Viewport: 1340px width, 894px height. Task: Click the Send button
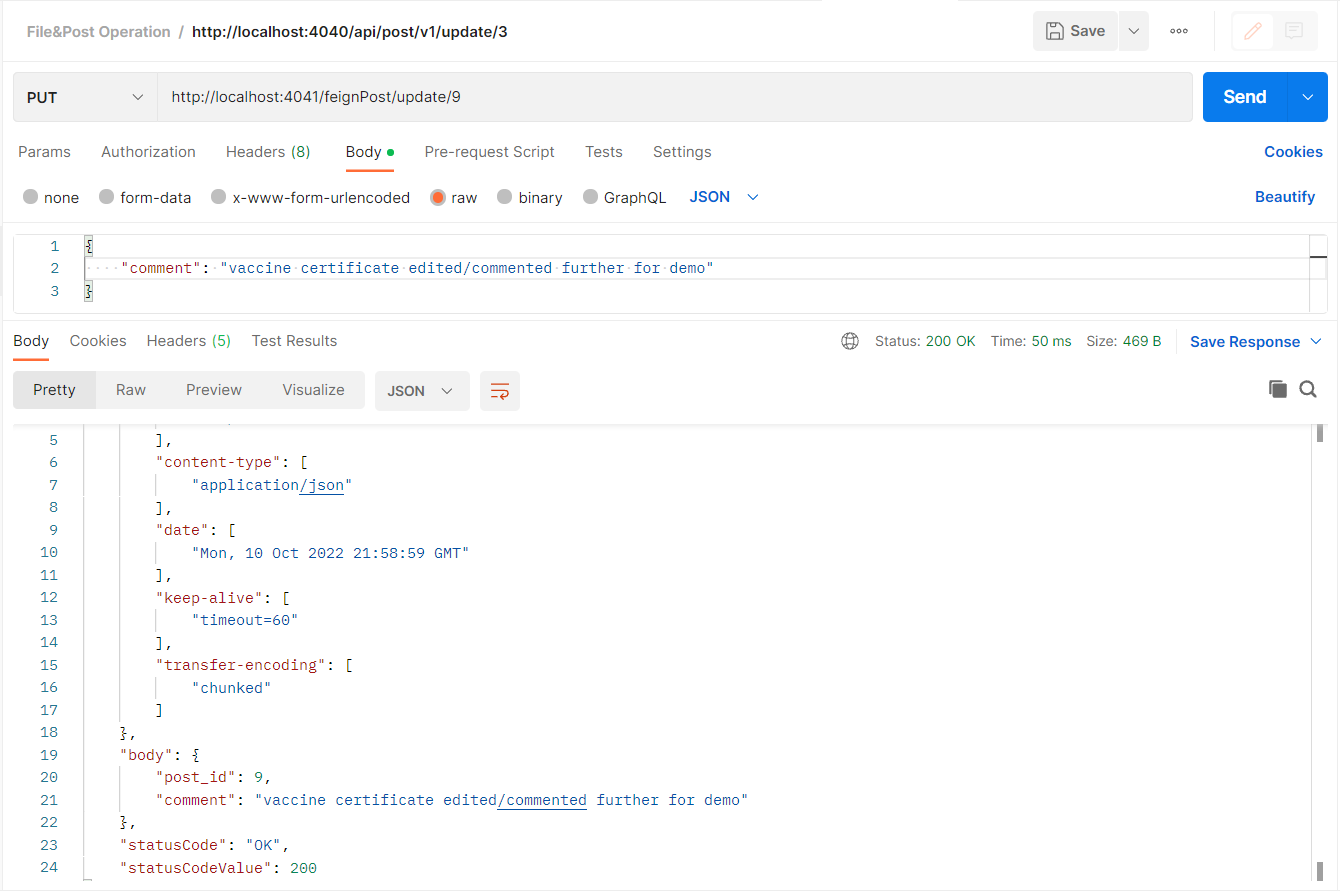click(x=1242, y=96)
